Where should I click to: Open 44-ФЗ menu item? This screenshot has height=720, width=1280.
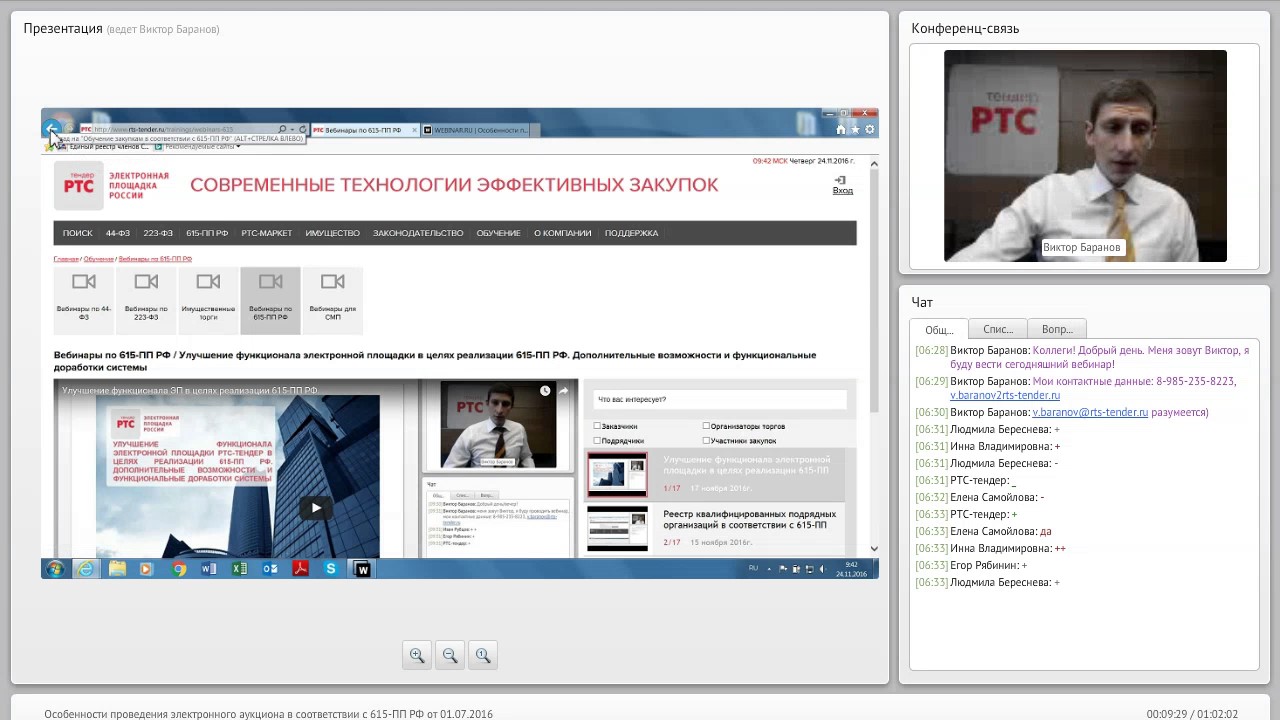[x=118, y=233]
